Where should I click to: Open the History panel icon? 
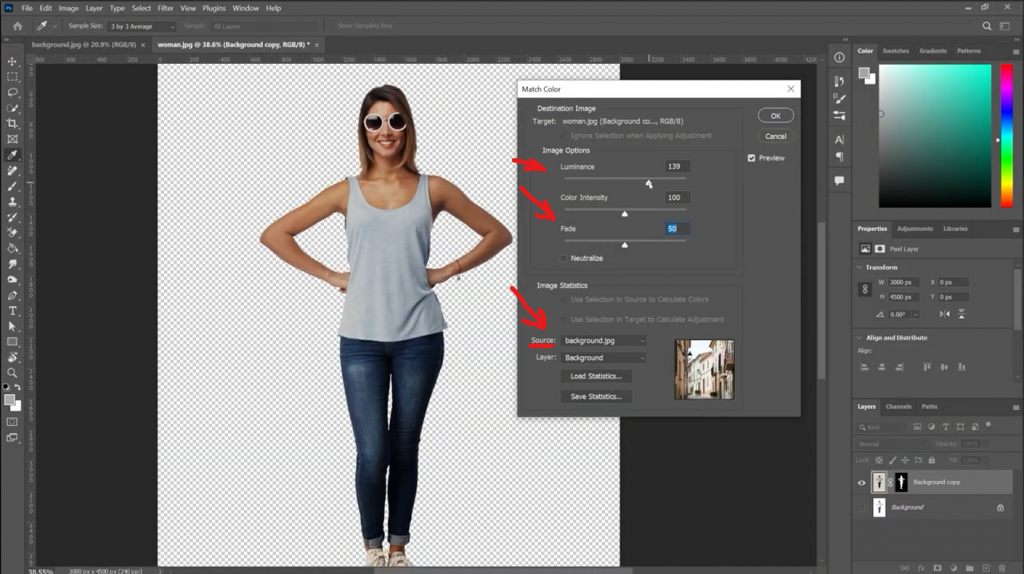pos(839,81)
